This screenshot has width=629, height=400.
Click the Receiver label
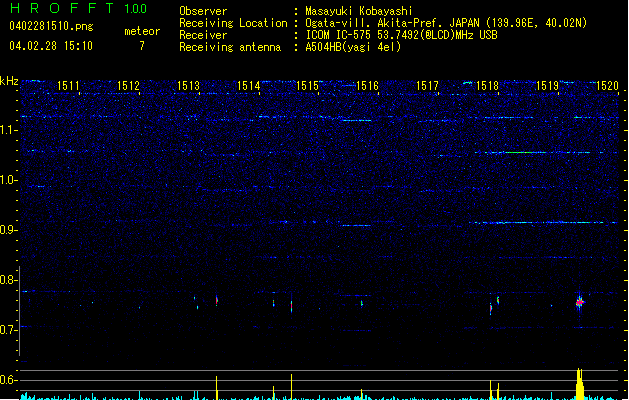(x=203, y=35)
